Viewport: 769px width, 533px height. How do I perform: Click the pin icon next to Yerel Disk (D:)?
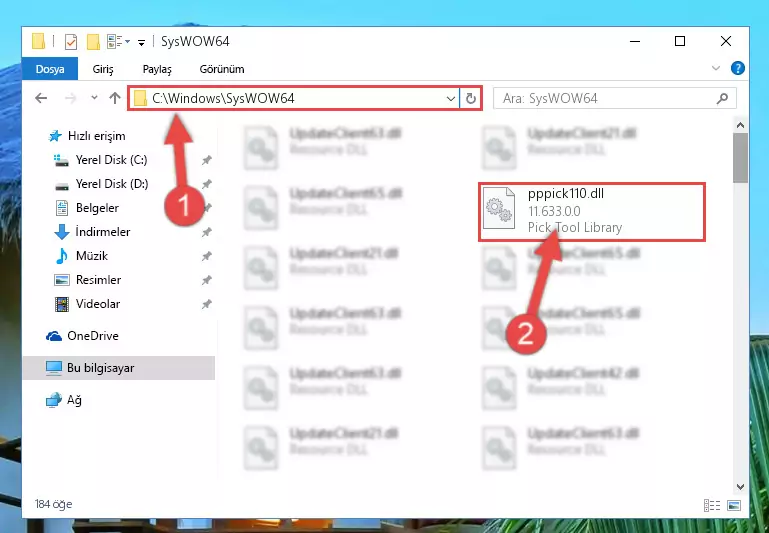pos(206,184)
